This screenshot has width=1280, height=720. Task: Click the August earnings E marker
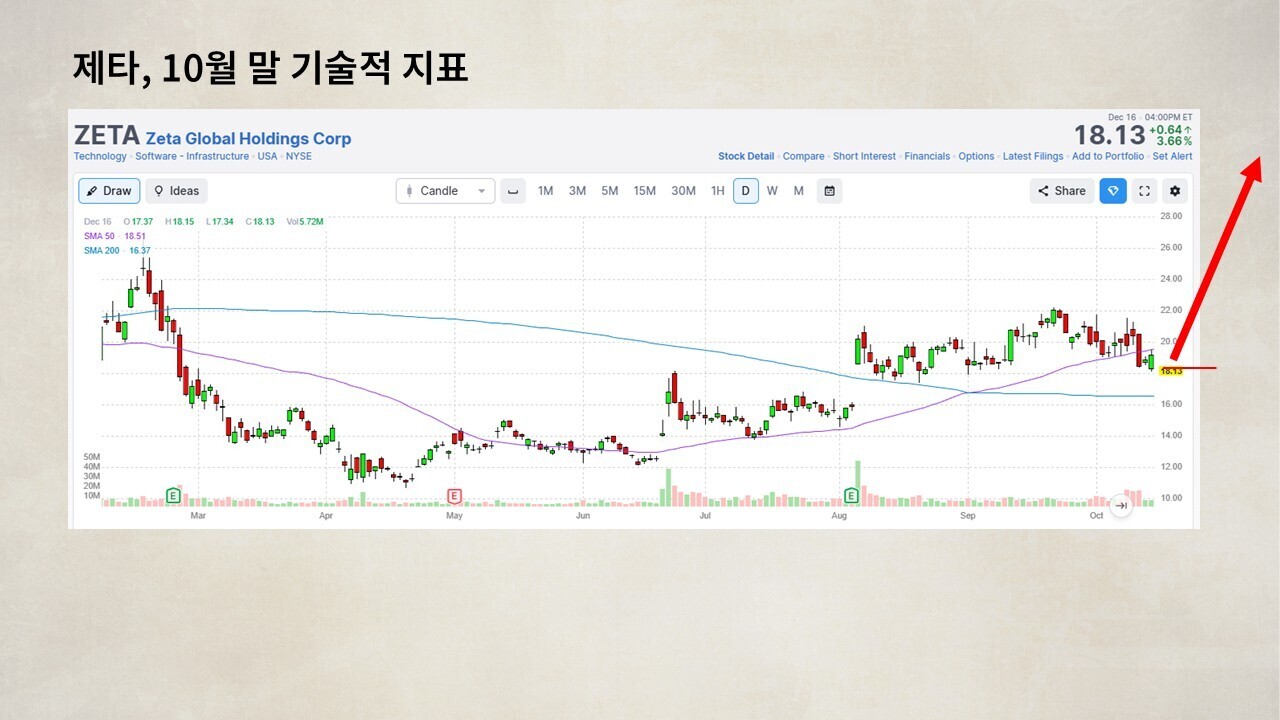pyautogui.click(x=851, y=495)
